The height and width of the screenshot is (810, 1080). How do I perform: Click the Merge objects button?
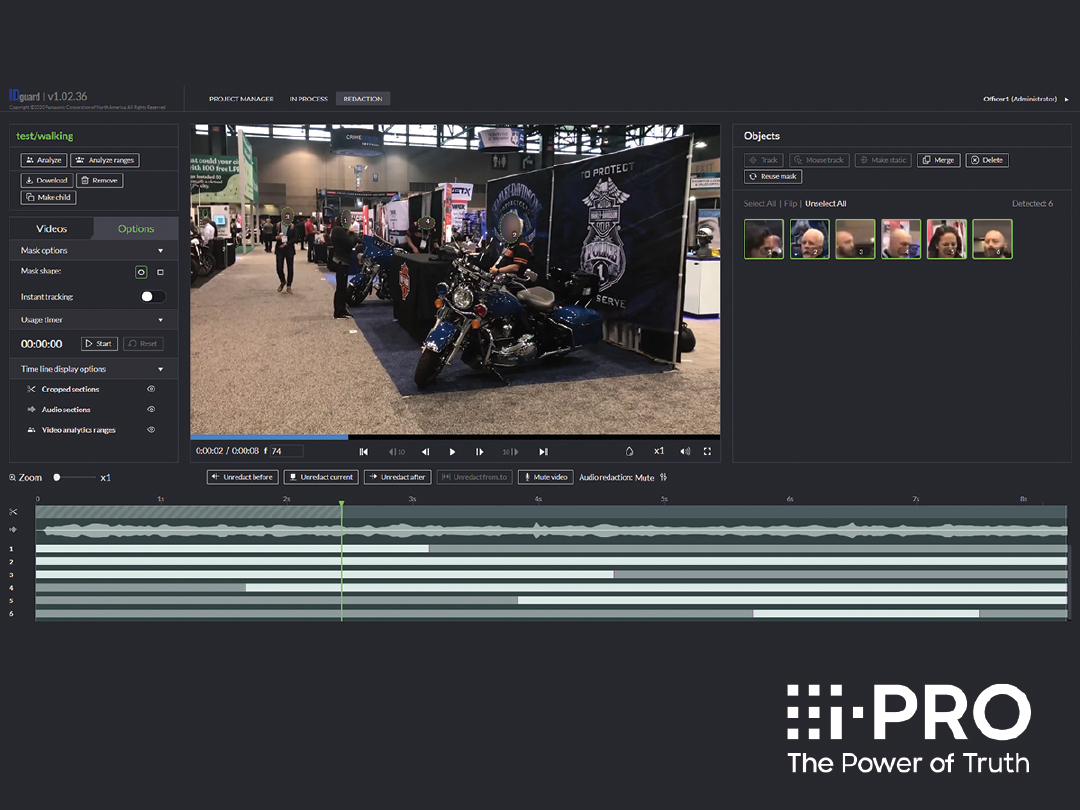coord(938,160)
